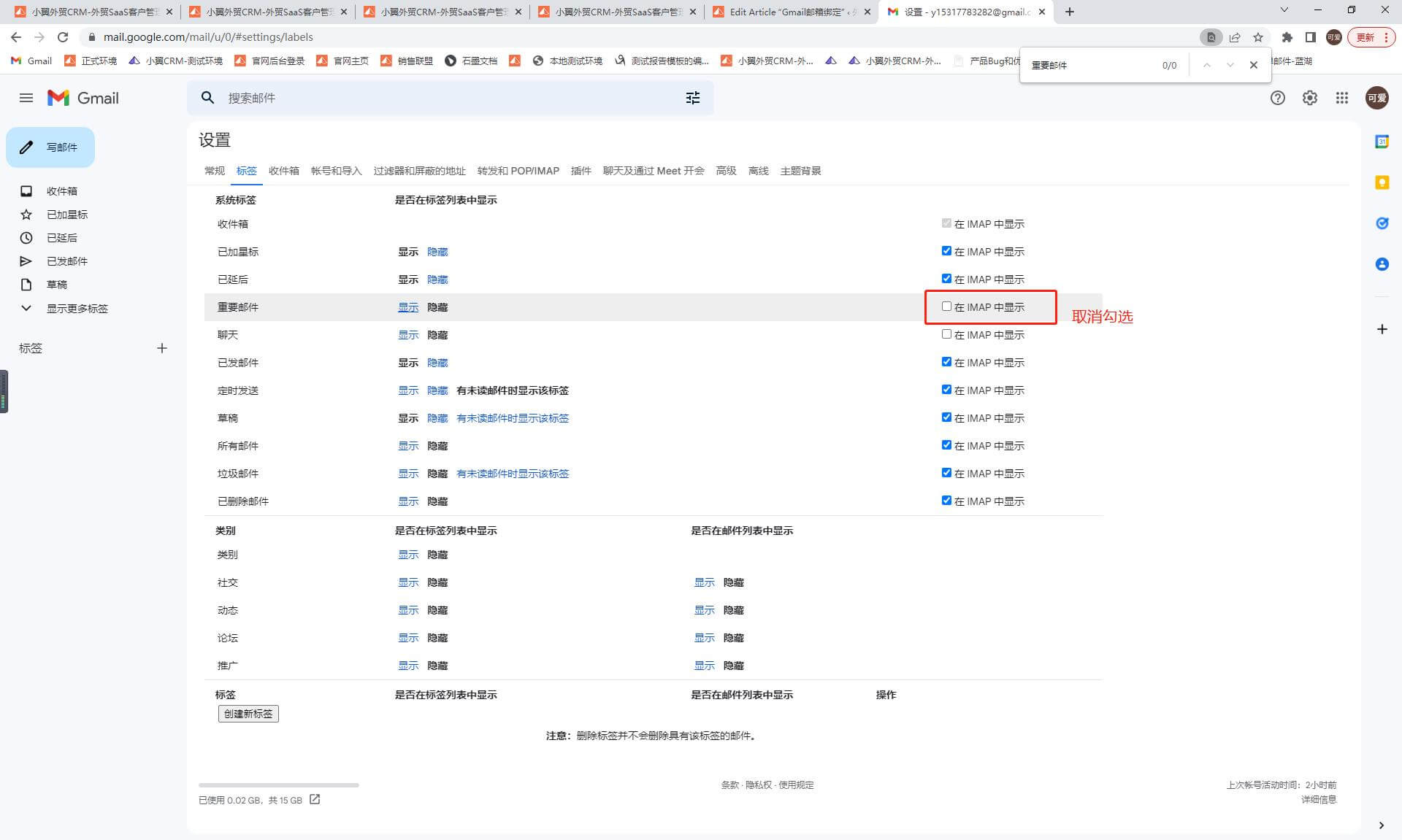Click 隐藏 link for 草稿 label

coord(437,418)
